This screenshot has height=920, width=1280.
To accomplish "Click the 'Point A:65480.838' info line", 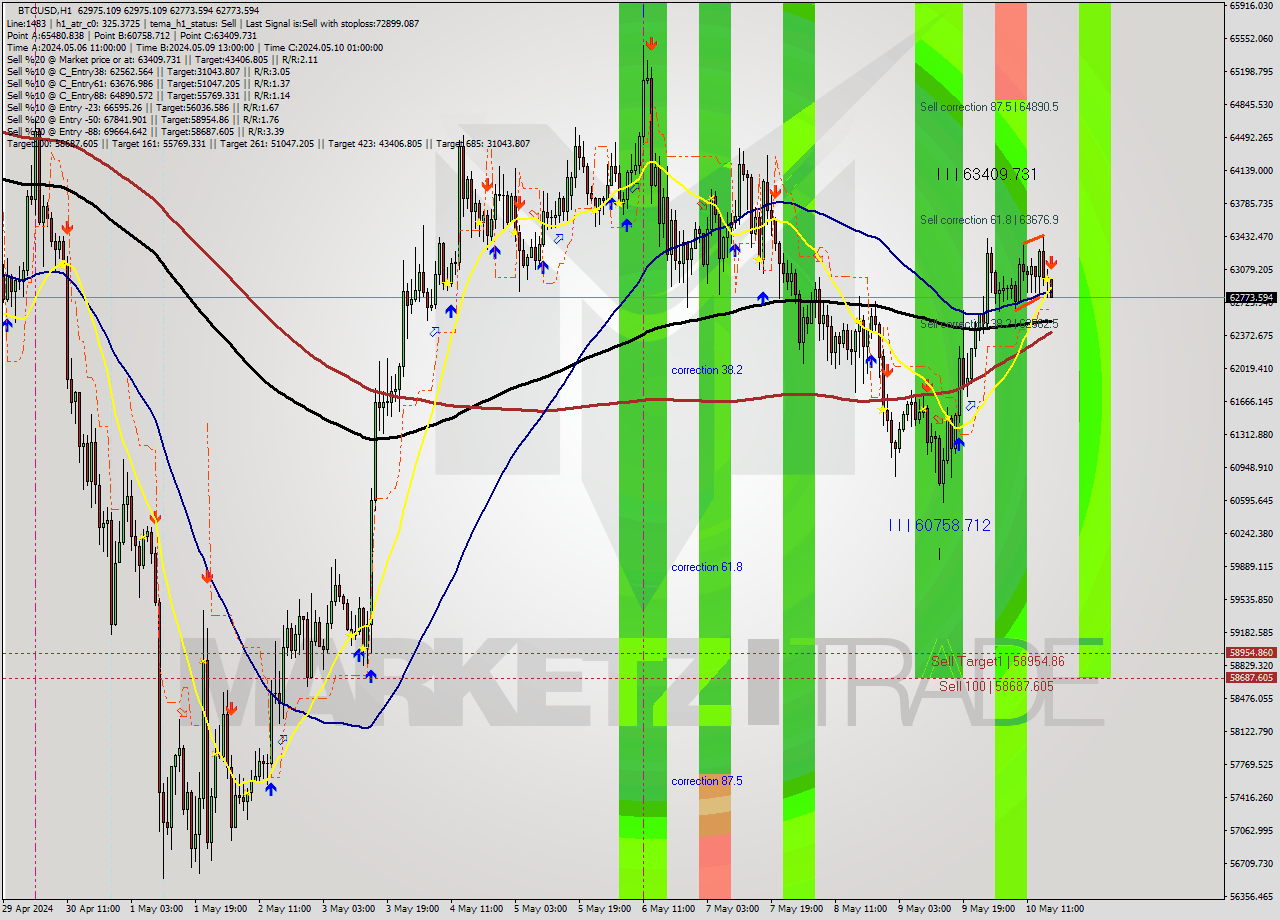I will 132,35.
